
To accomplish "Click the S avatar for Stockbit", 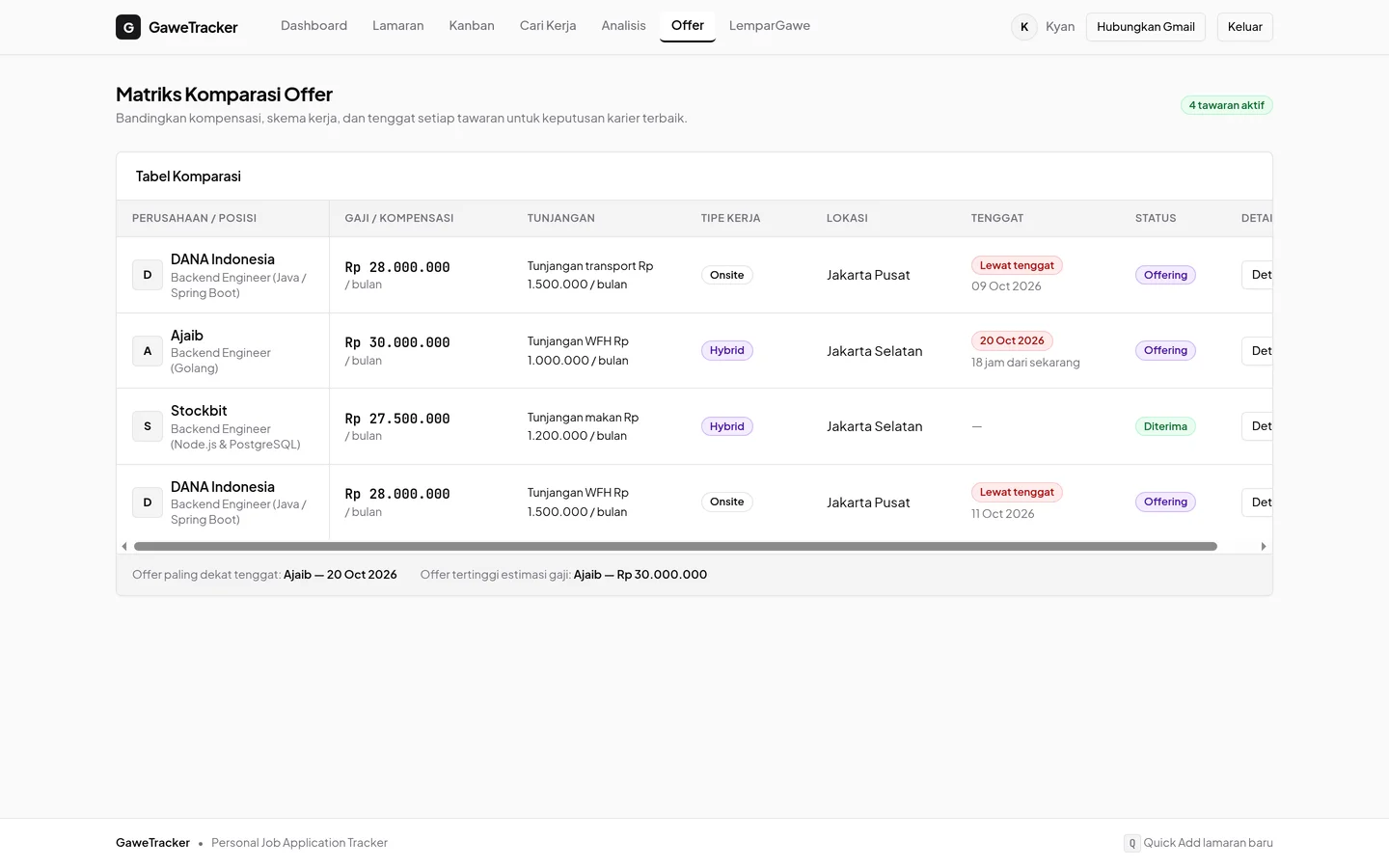I will point(148,426).
